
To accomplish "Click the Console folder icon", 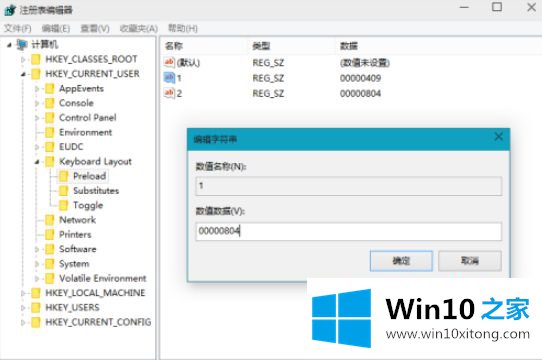I will (50, 103).
